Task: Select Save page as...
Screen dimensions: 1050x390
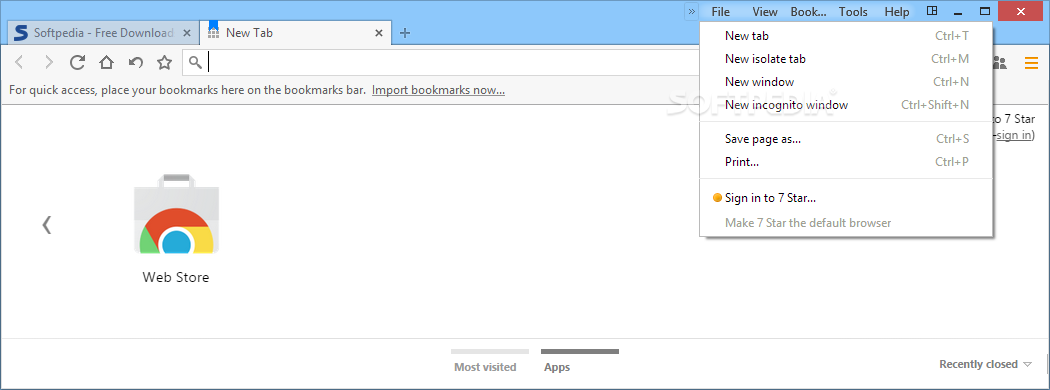Action: click(846, 139)
